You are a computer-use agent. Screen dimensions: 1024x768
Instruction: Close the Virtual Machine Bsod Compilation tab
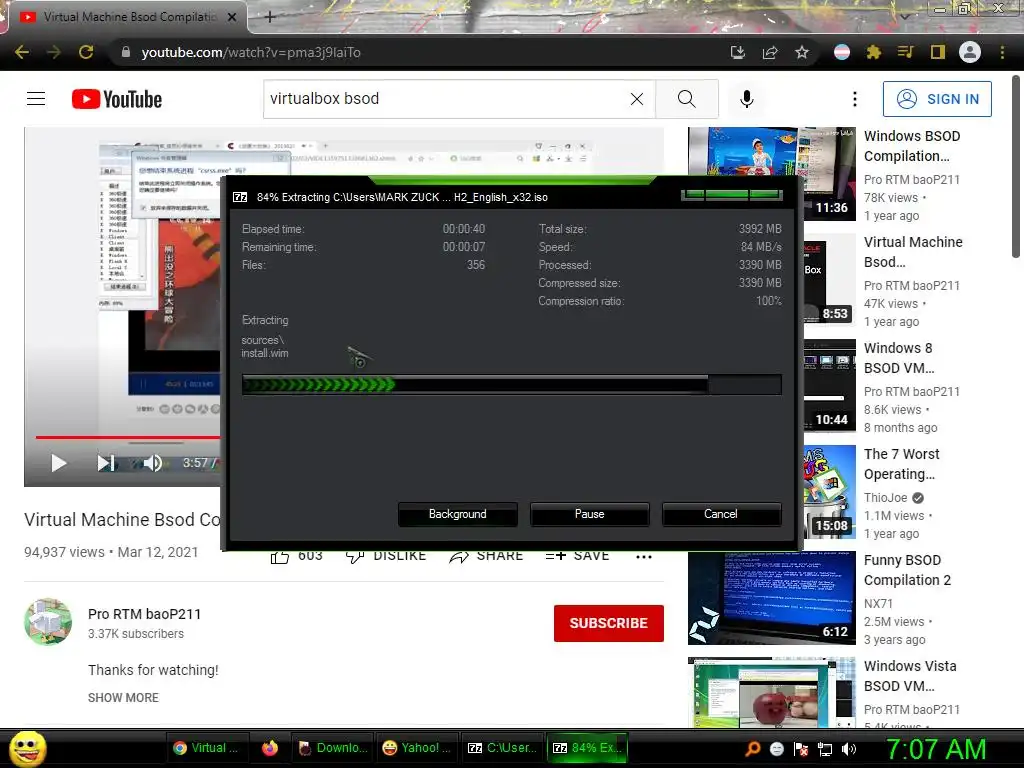point(232,17)
